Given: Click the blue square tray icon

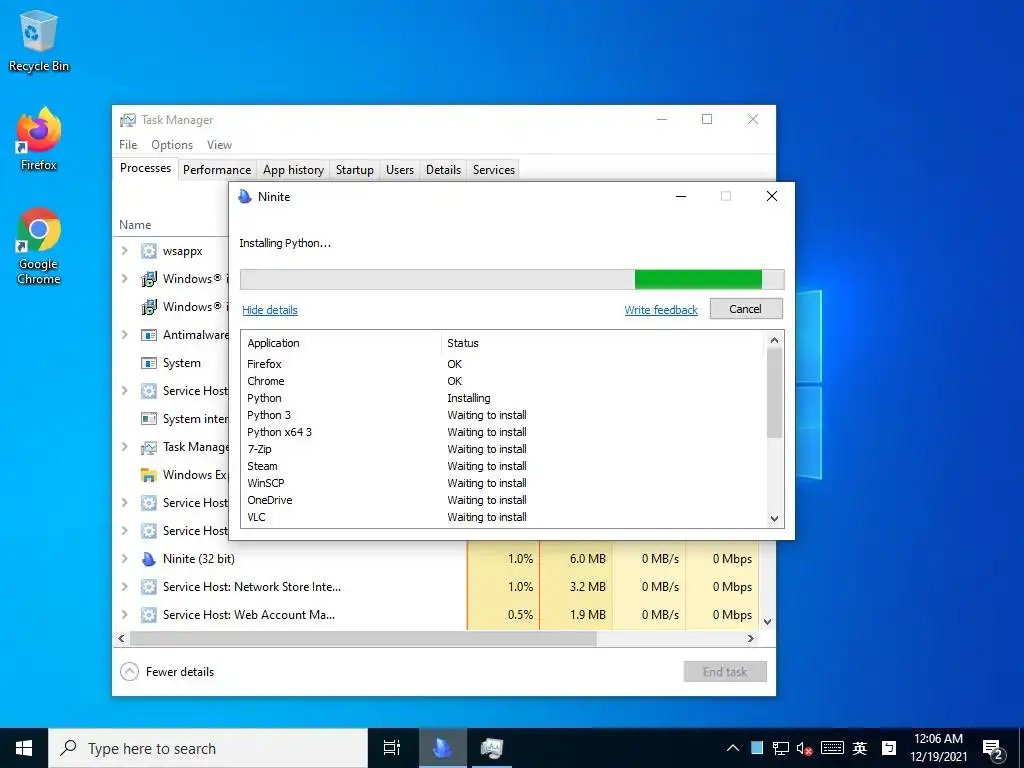Looking at the screenshot, I should pos(757,748).
